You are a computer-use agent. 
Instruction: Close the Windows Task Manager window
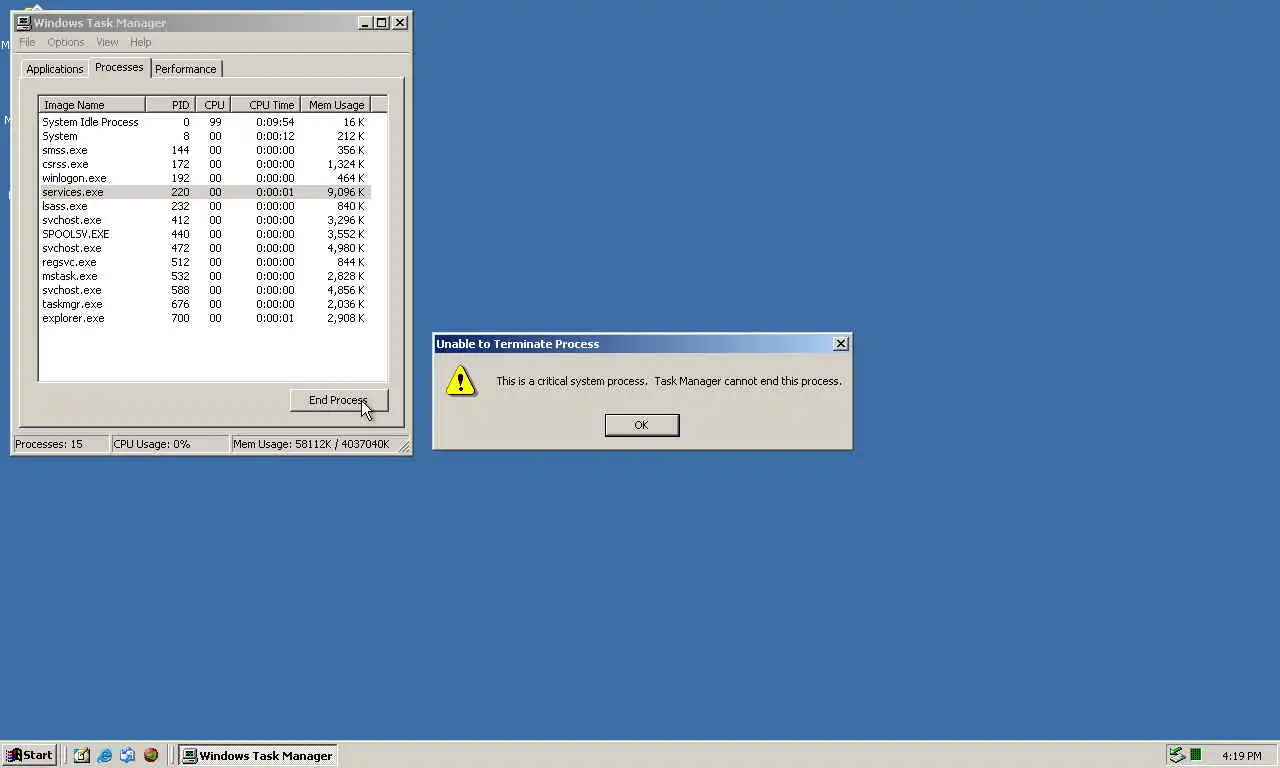click(400, 22)
